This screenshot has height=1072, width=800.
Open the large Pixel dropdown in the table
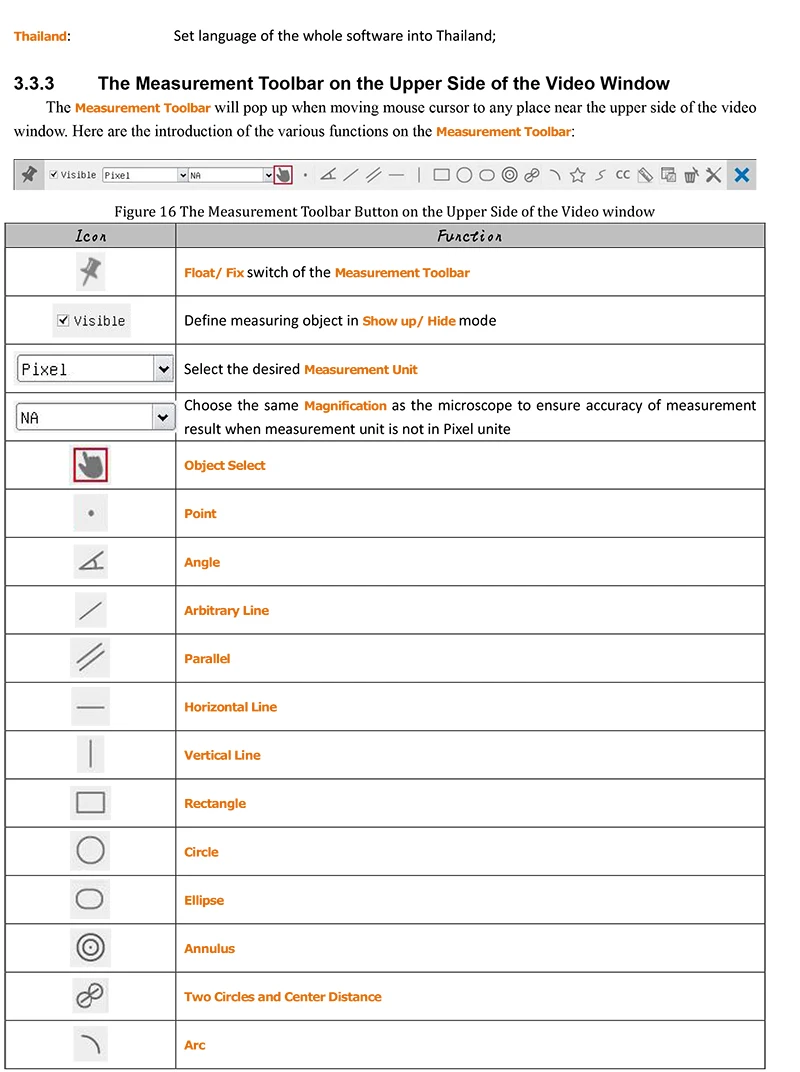coord(95,369)
